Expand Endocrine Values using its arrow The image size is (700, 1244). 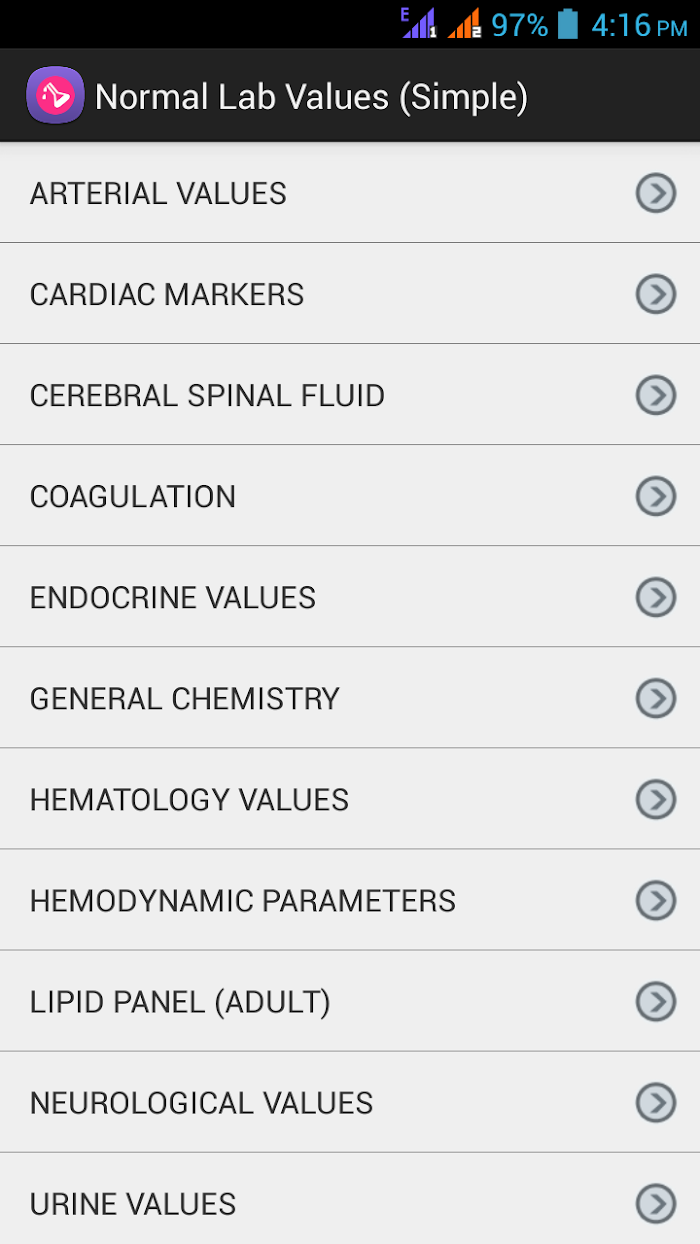656,597
